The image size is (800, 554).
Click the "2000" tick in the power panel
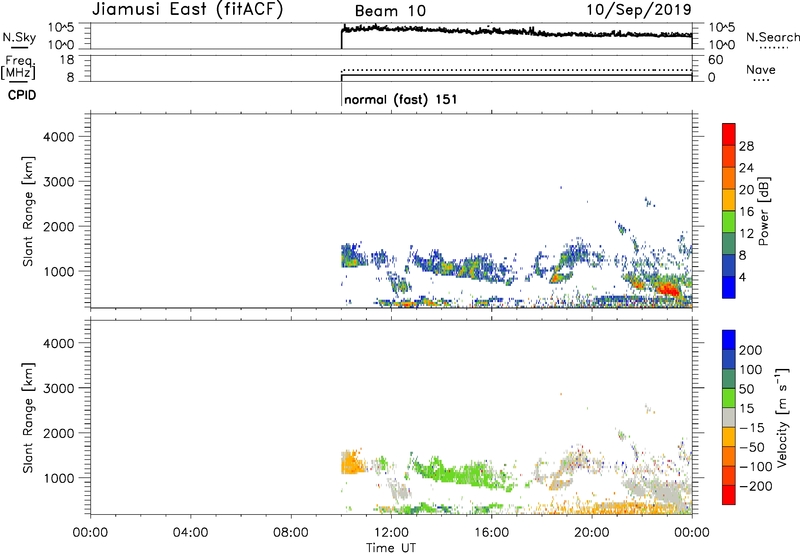(59, 226)
